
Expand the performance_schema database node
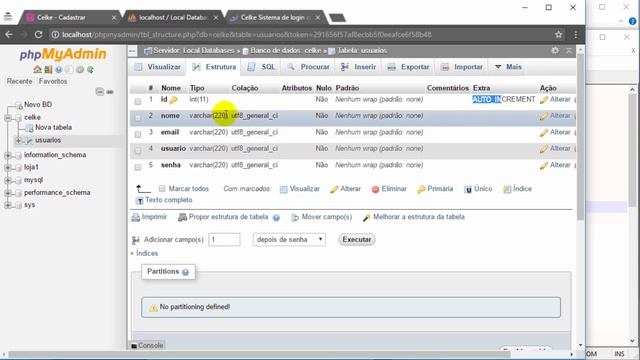click(8, 193)
